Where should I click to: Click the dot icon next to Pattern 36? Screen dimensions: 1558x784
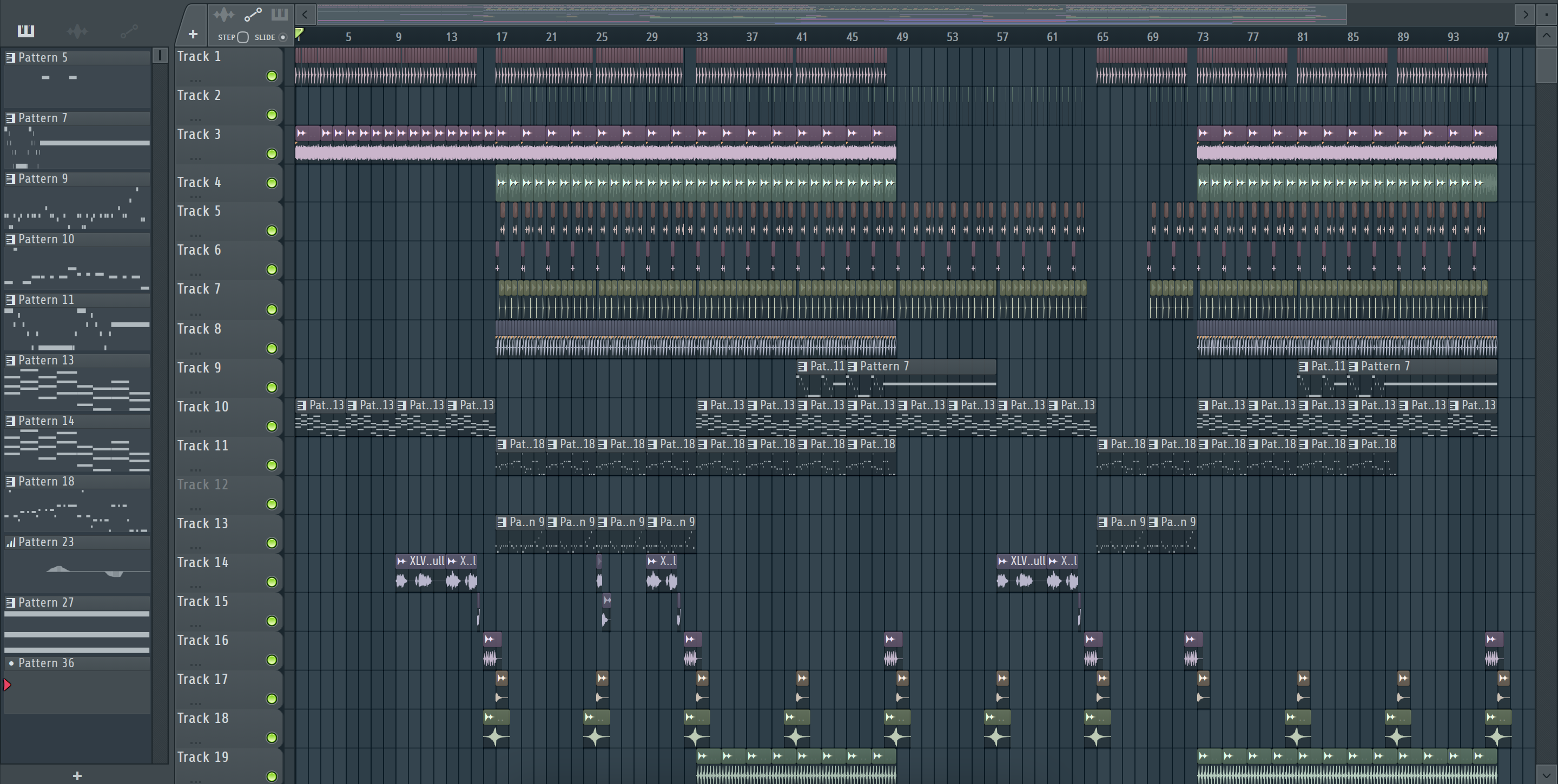pos(10,663)
